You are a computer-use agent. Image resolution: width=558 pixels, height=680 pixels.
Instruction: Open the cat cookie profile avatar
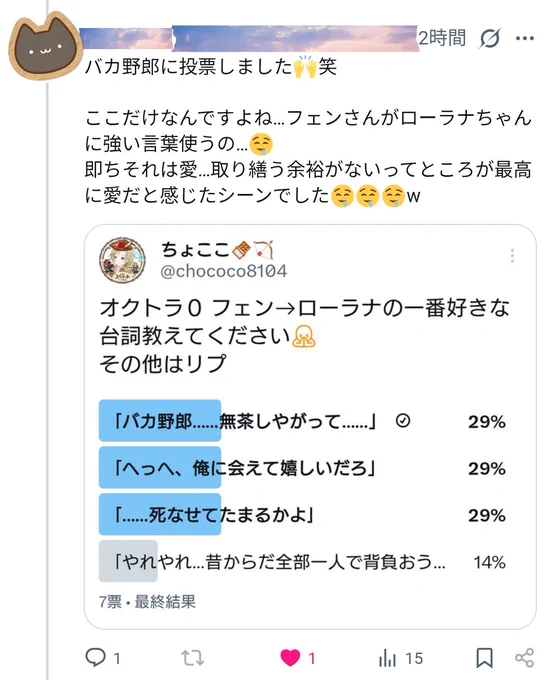coord(45,47)
